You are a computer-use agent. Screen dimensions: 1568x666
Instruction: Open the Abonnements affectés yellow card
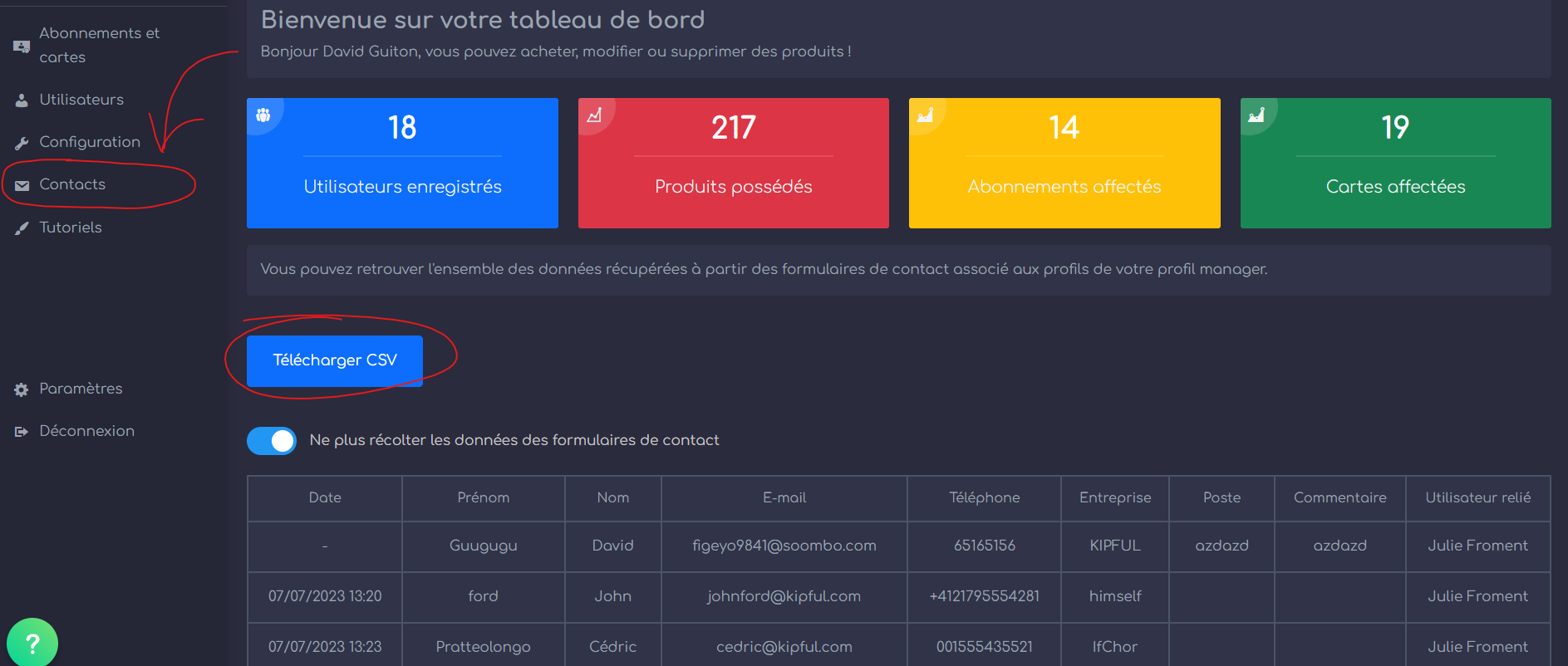tap(1064, 163)
